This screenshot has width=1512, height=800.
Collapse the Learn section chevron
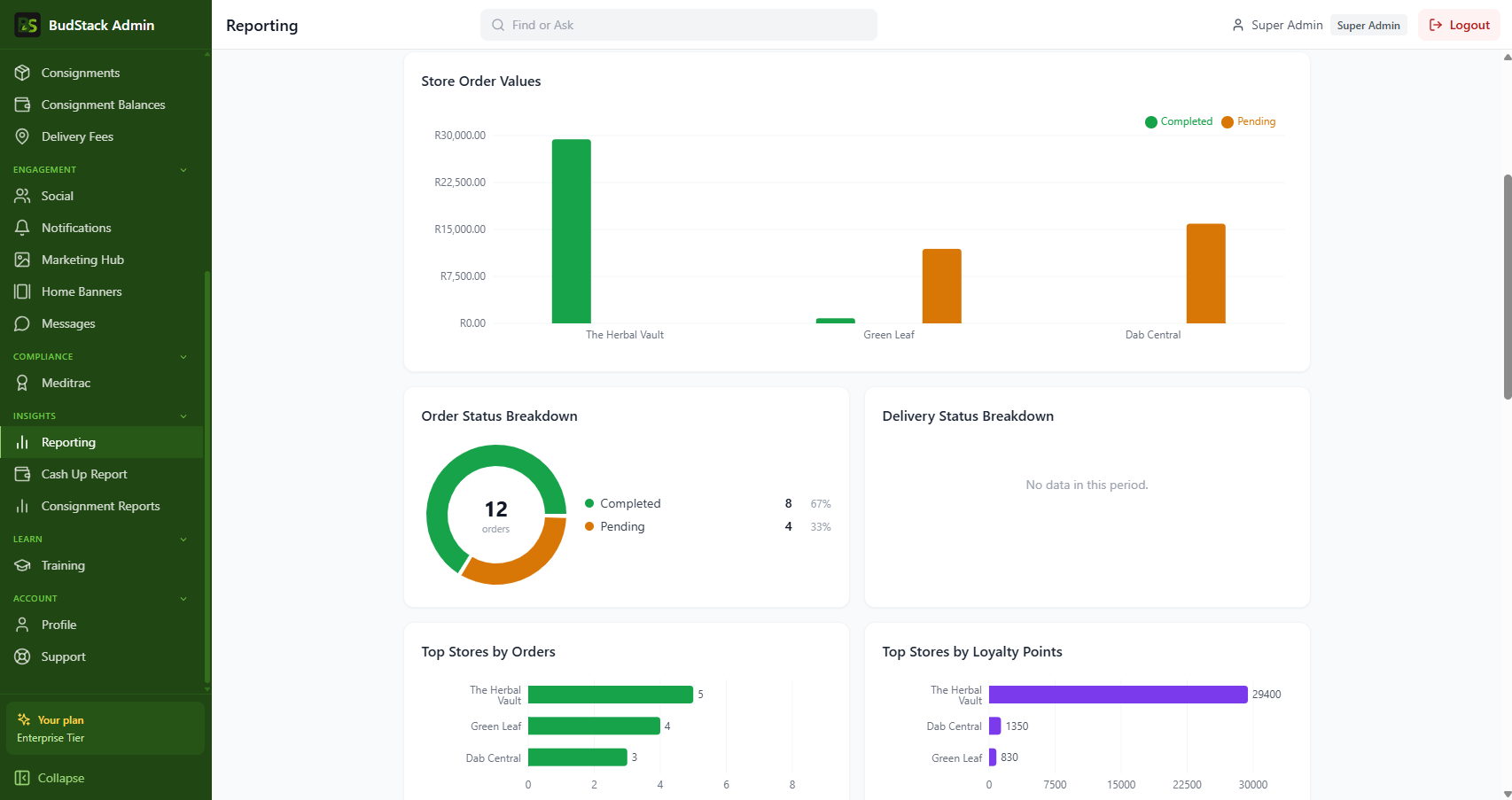click(183, 539)
